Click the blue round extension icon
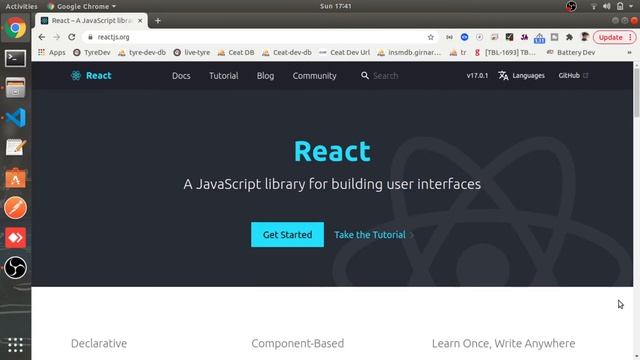640x360 pixels. coord(464,37)
